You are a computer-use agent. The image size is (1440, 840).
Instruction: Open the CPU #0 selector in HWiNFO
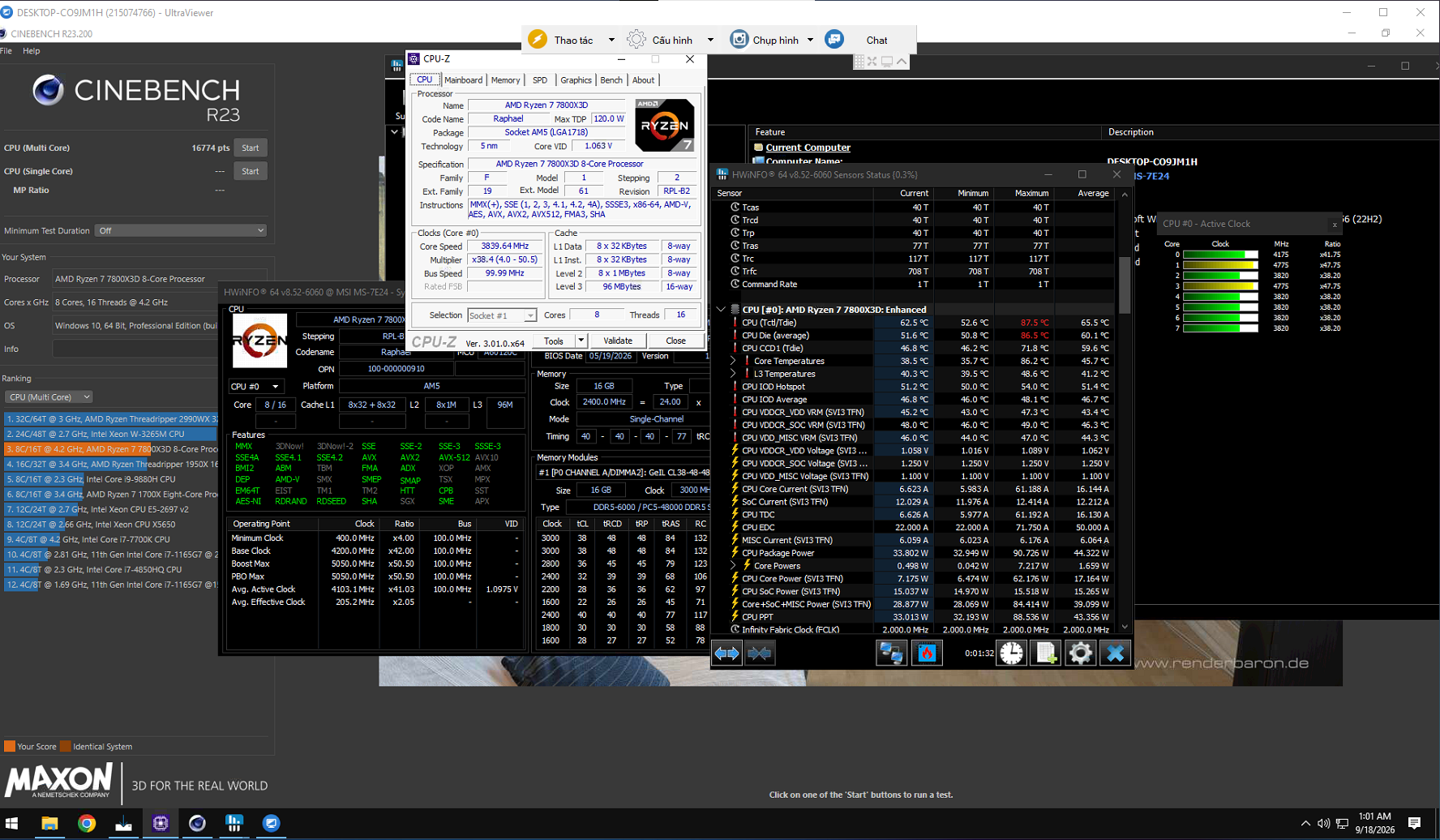(x=255, y=387)
